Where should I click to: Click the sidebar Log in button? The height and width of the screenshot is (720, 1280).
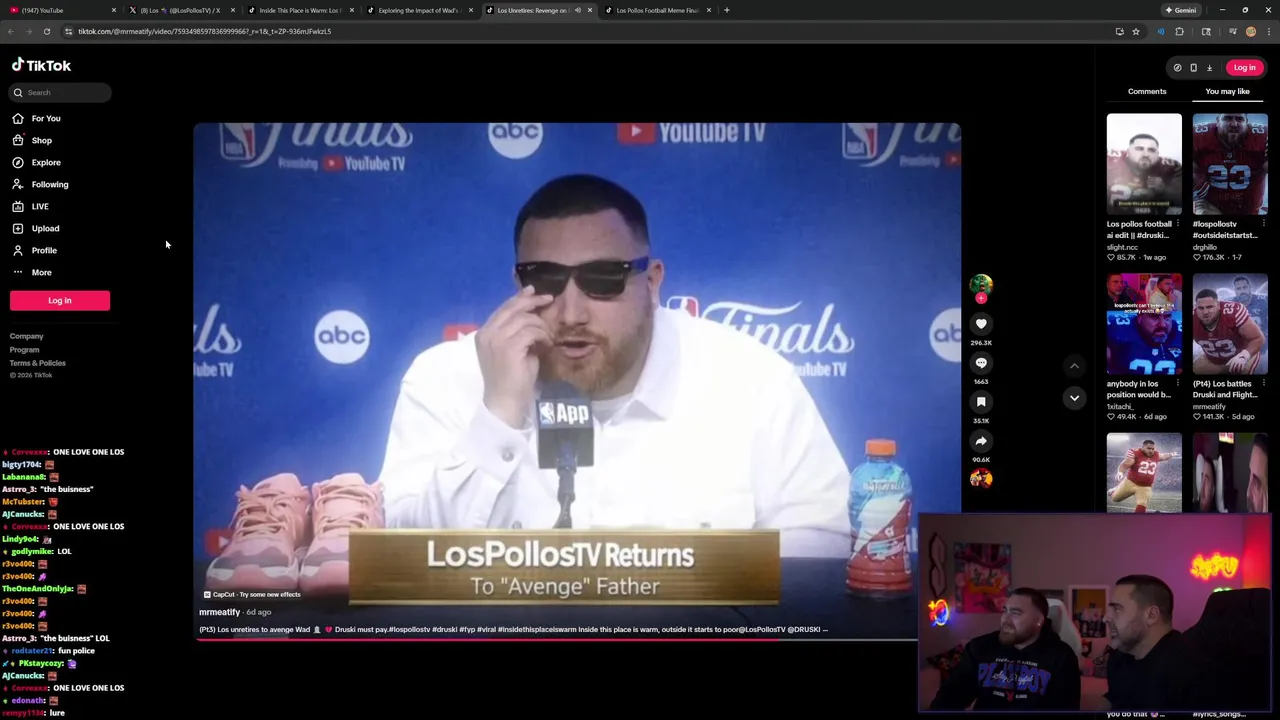60,300
